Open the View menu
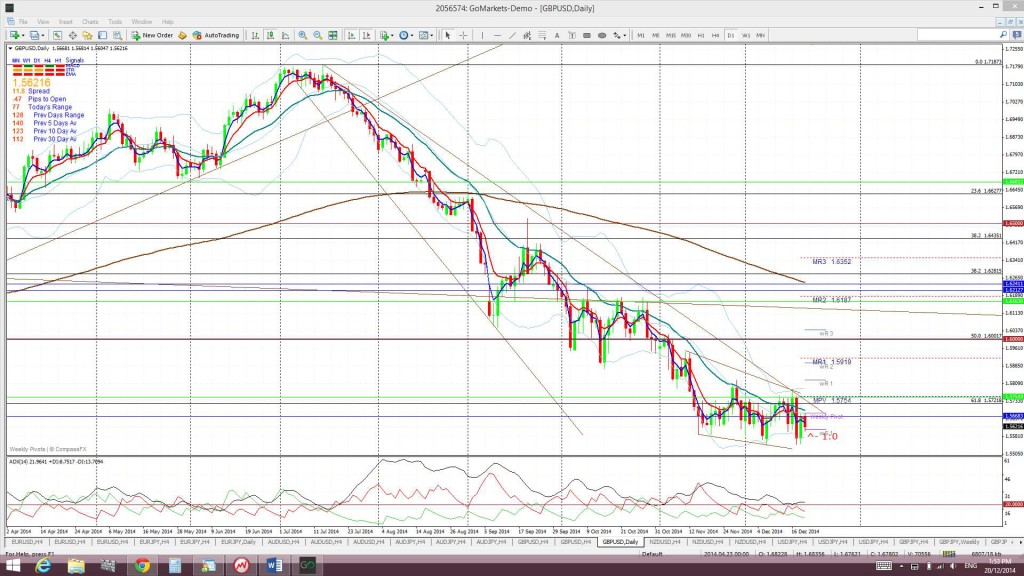The image size is (1024, 576). tap(43, 22)
